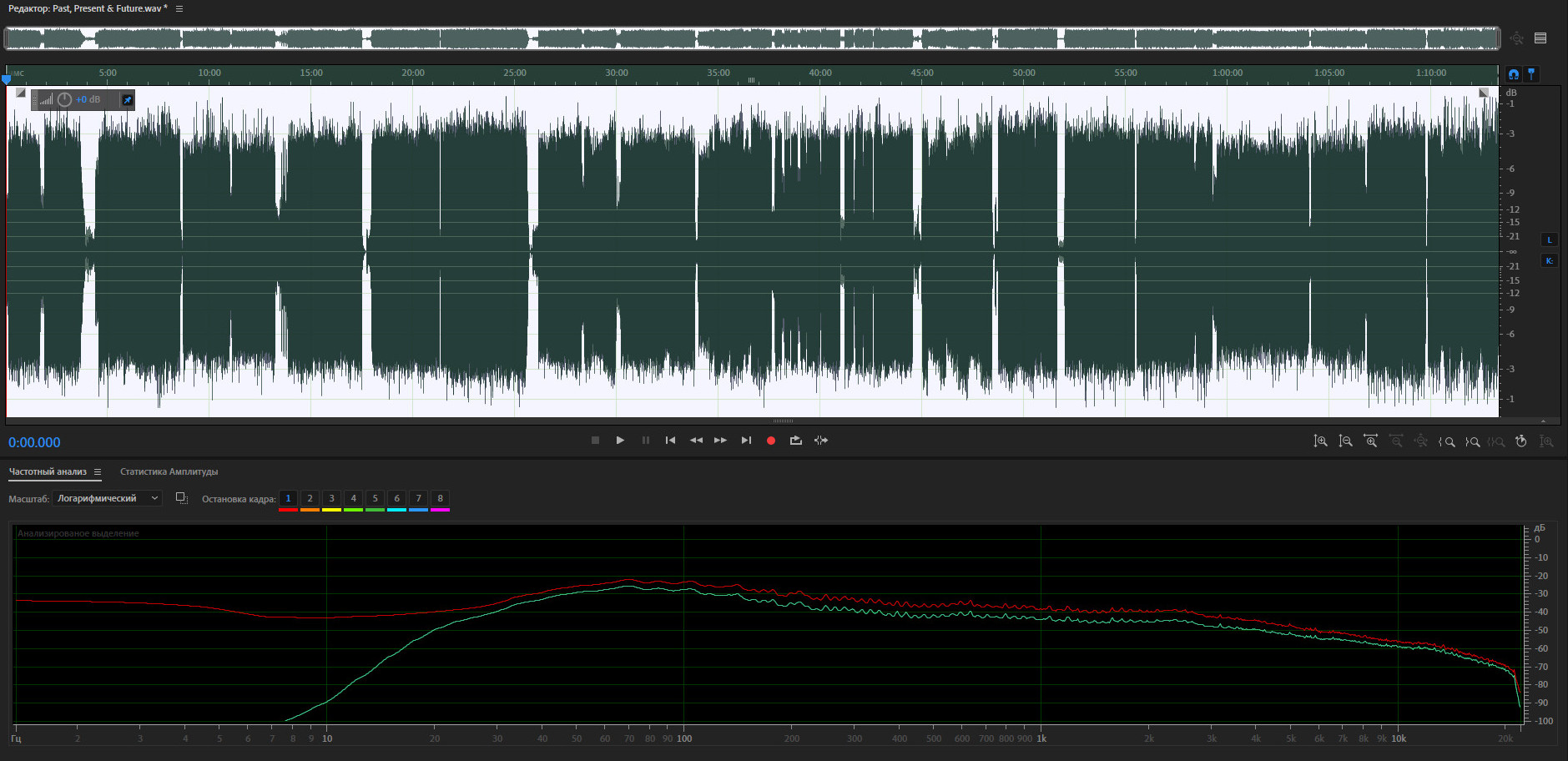Toggle frame hold number 5

point(375,499)
